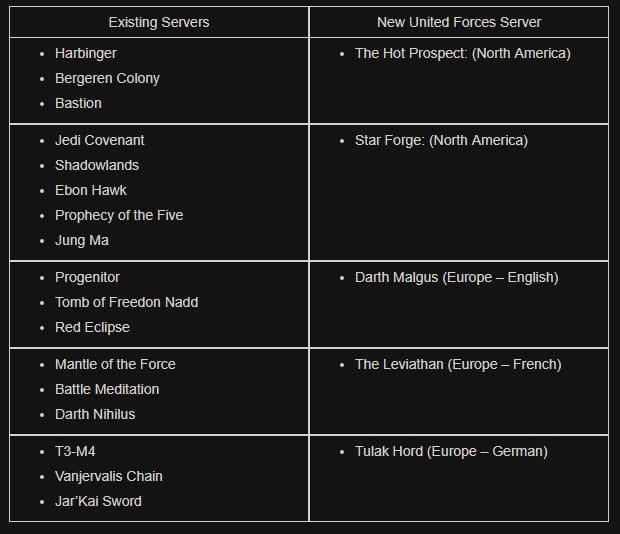Select the Jedi Covenant list item
The image size is (620, 534).
point(99,140)
